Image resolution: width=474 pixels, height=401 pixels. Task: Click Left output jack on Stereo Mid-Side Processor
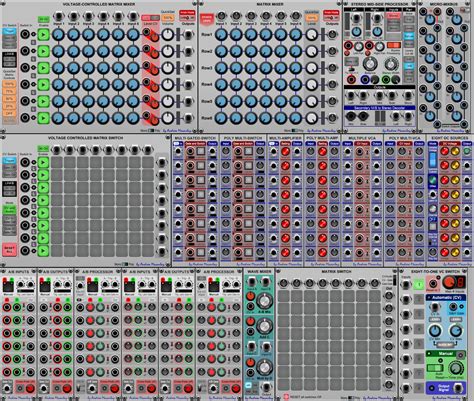[351, 96]
